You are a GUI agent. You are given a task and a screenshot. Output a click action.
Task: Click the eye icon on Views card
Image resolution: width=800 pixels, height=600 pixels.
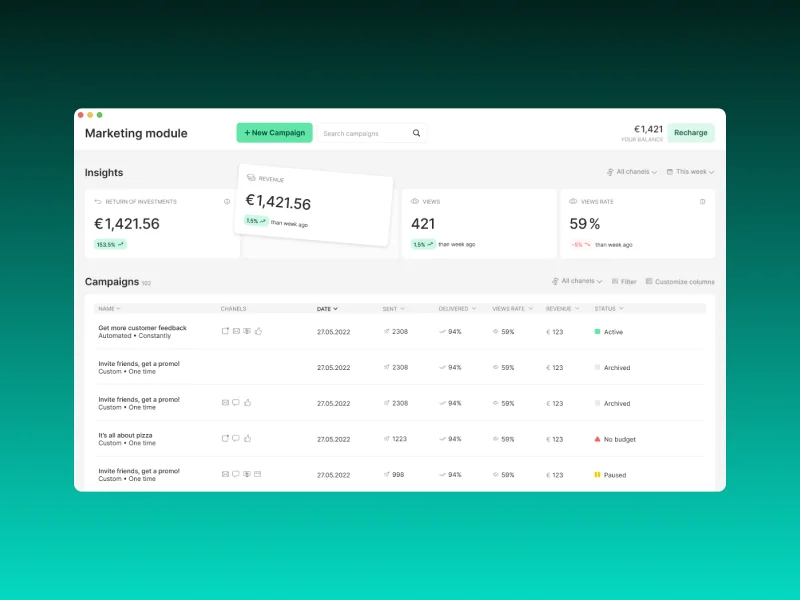point(415,202)
